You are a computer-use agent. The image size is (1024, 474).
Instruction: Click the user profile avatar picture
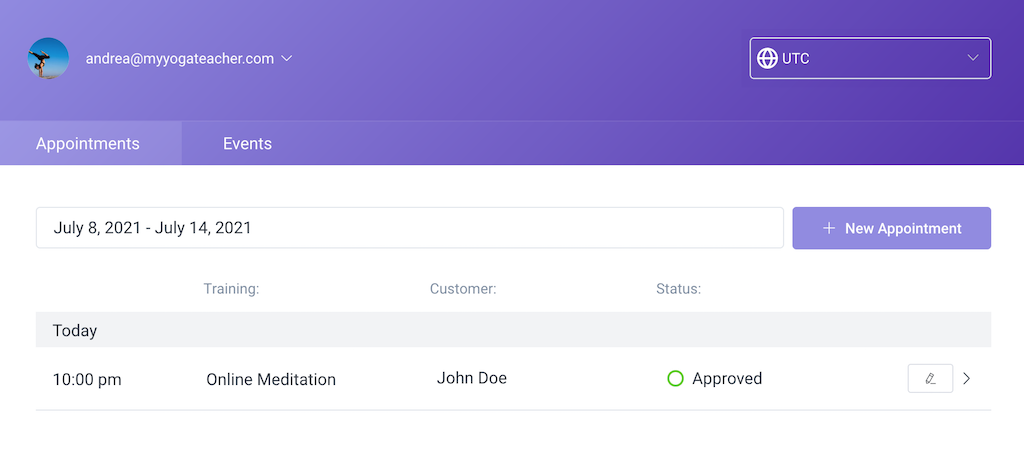48,58
